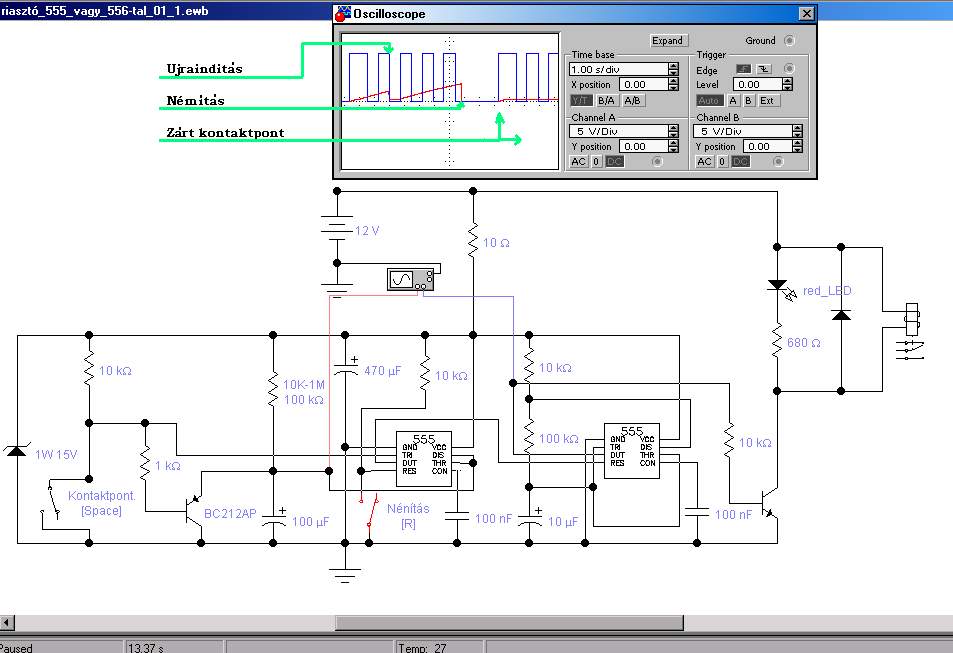953x653 pixels.
Task: Click the Channel B input terminal
Action: 779,161
